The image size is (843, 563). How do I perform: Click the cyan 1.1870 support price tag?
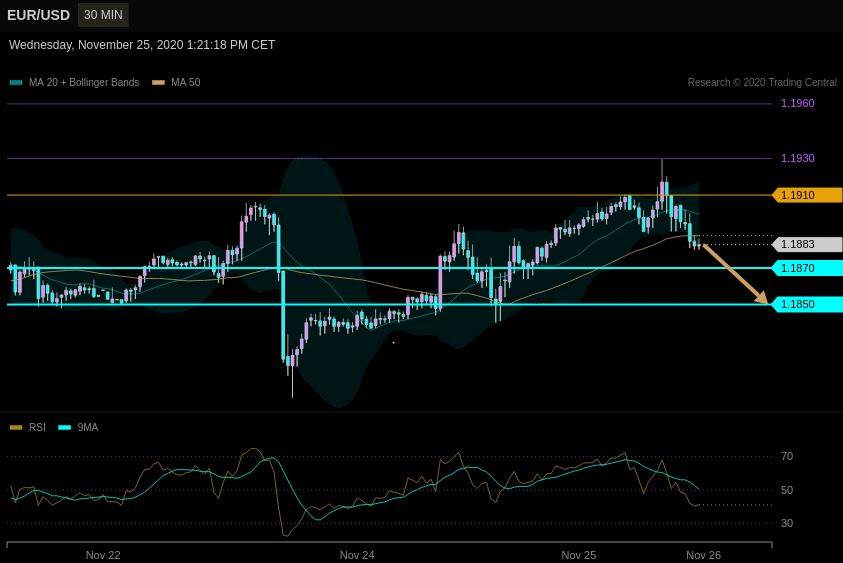(x=807, y=268)
